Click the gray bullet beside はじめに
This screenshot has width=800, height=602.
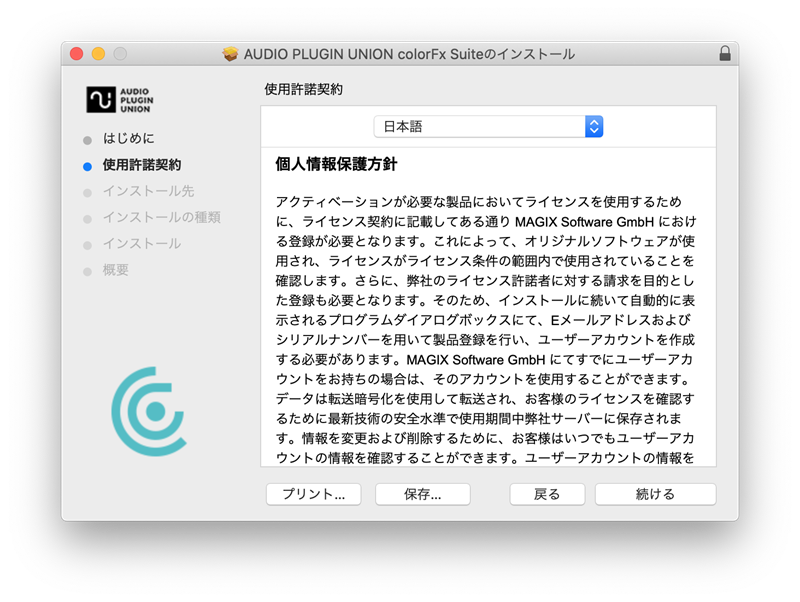tap(87, 140)
